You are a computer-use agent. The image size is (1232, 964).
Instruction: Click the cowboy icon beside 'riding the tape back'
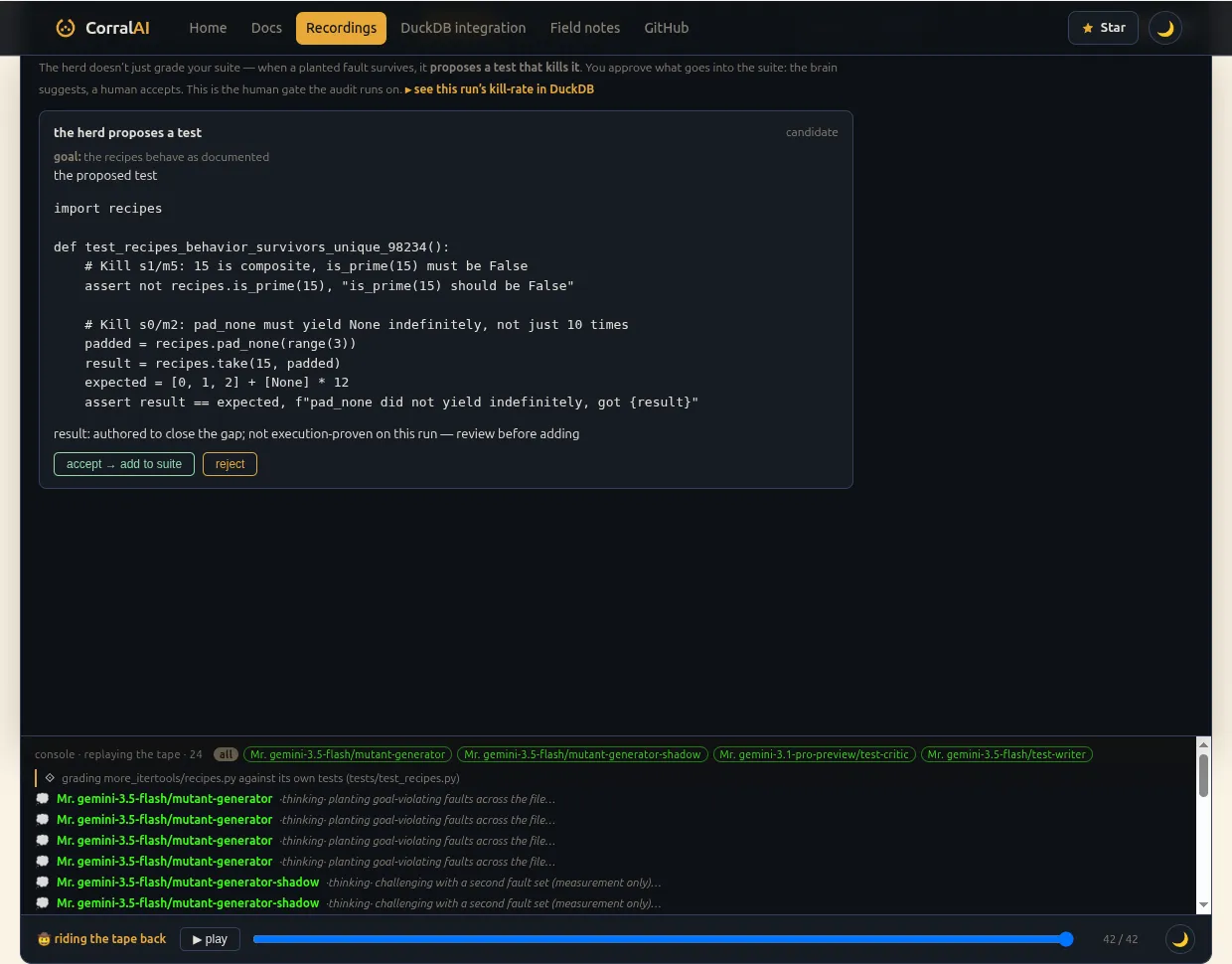click(x=44, y=939)
